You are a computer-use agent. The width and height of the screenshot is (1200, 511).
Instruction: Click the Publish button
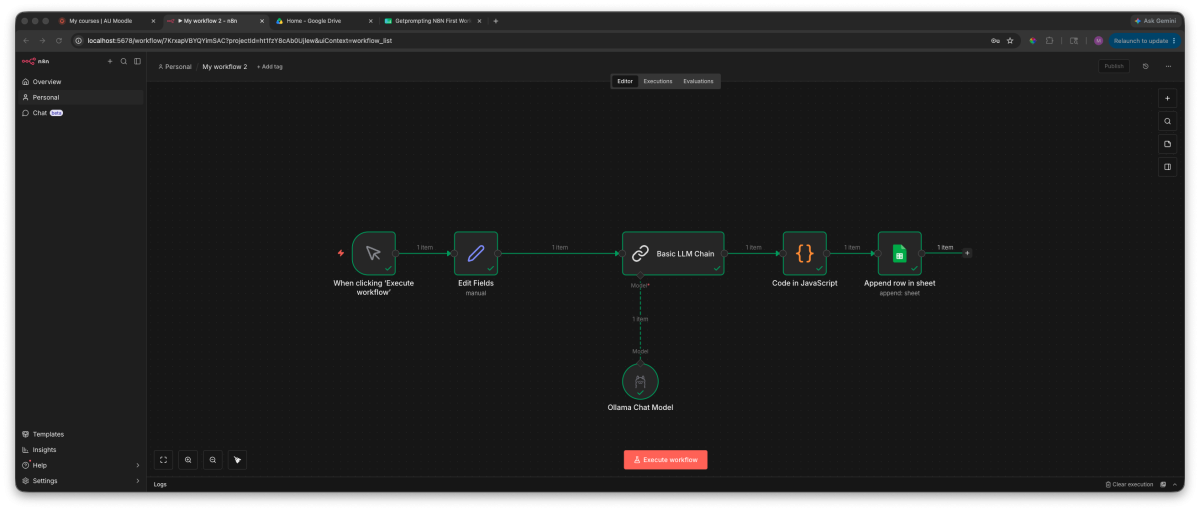point(1114,66)
